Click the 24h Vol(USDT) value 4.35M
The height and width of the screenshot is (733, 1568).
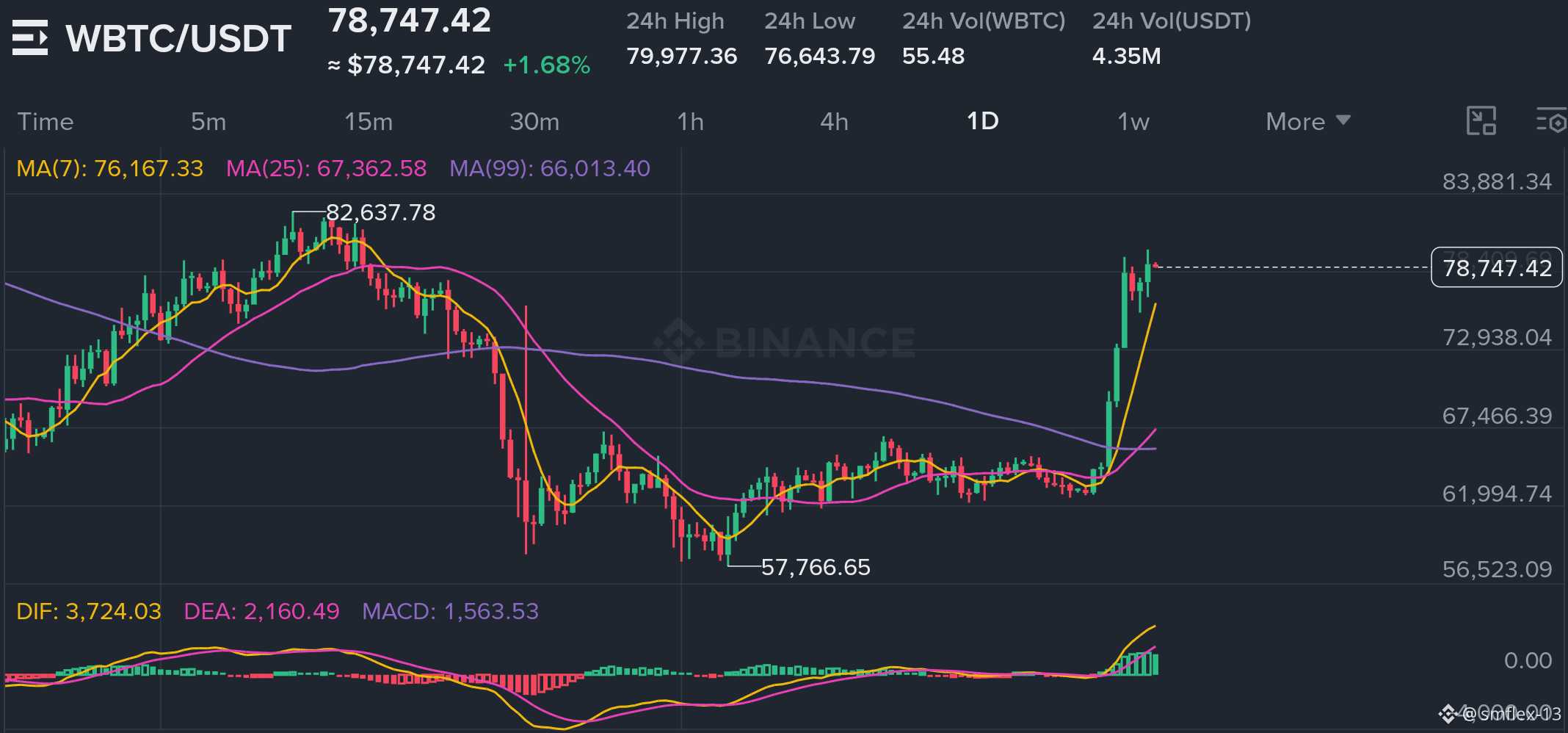1126,56
